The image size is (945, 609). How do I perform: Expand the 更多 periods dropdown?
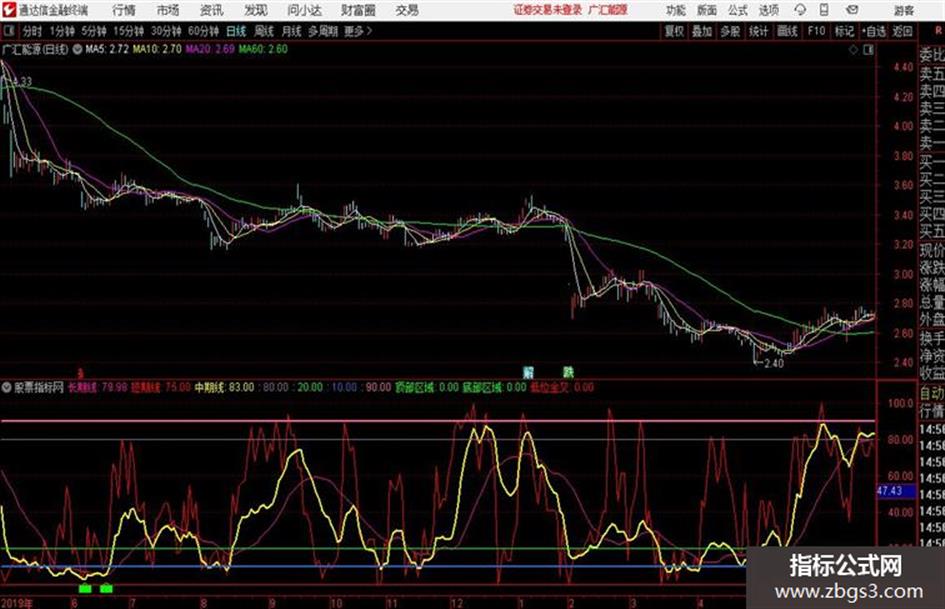click(x=358, y=31)
